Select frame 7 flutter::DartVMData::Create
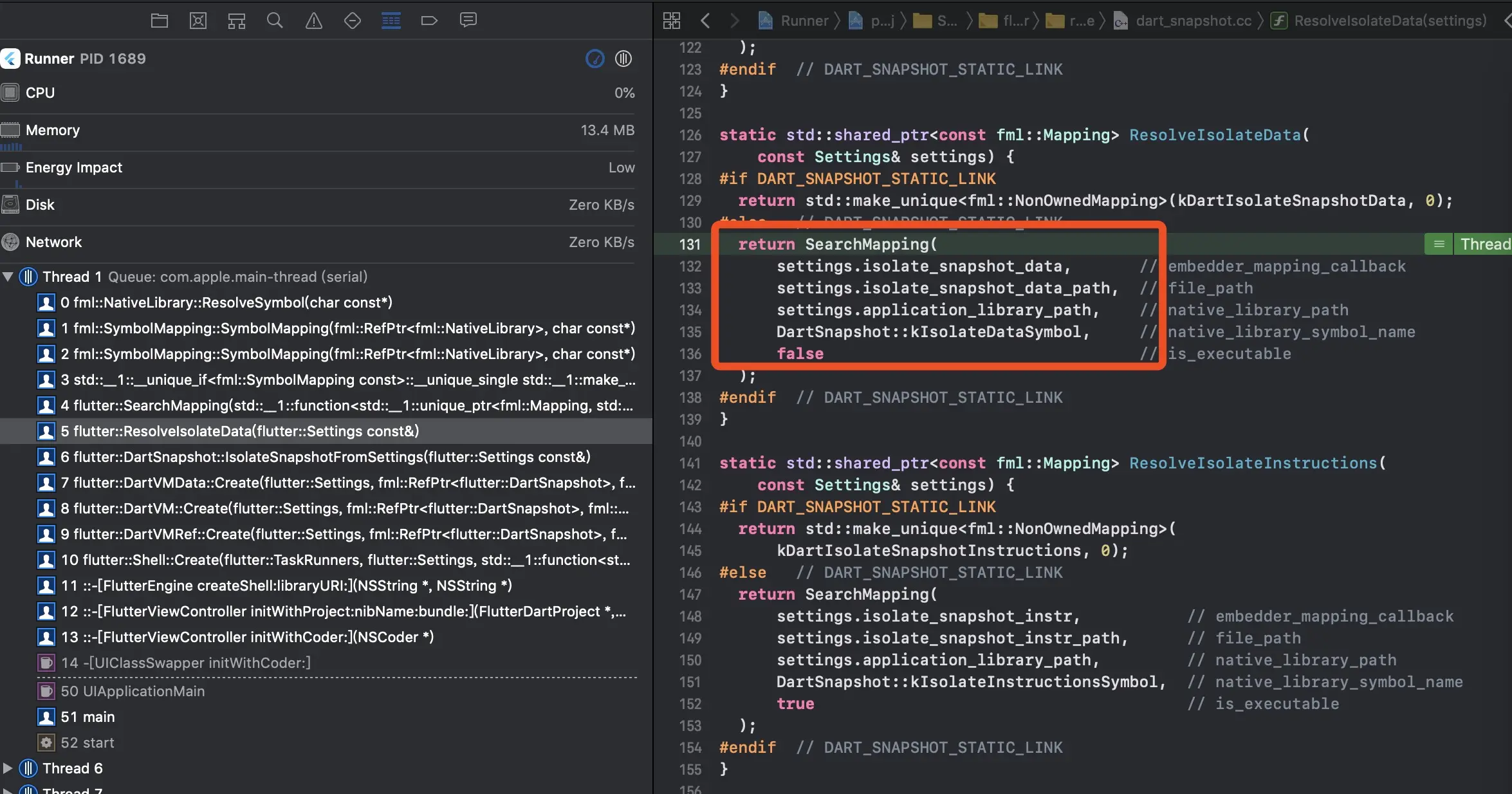 pos(326,483)
